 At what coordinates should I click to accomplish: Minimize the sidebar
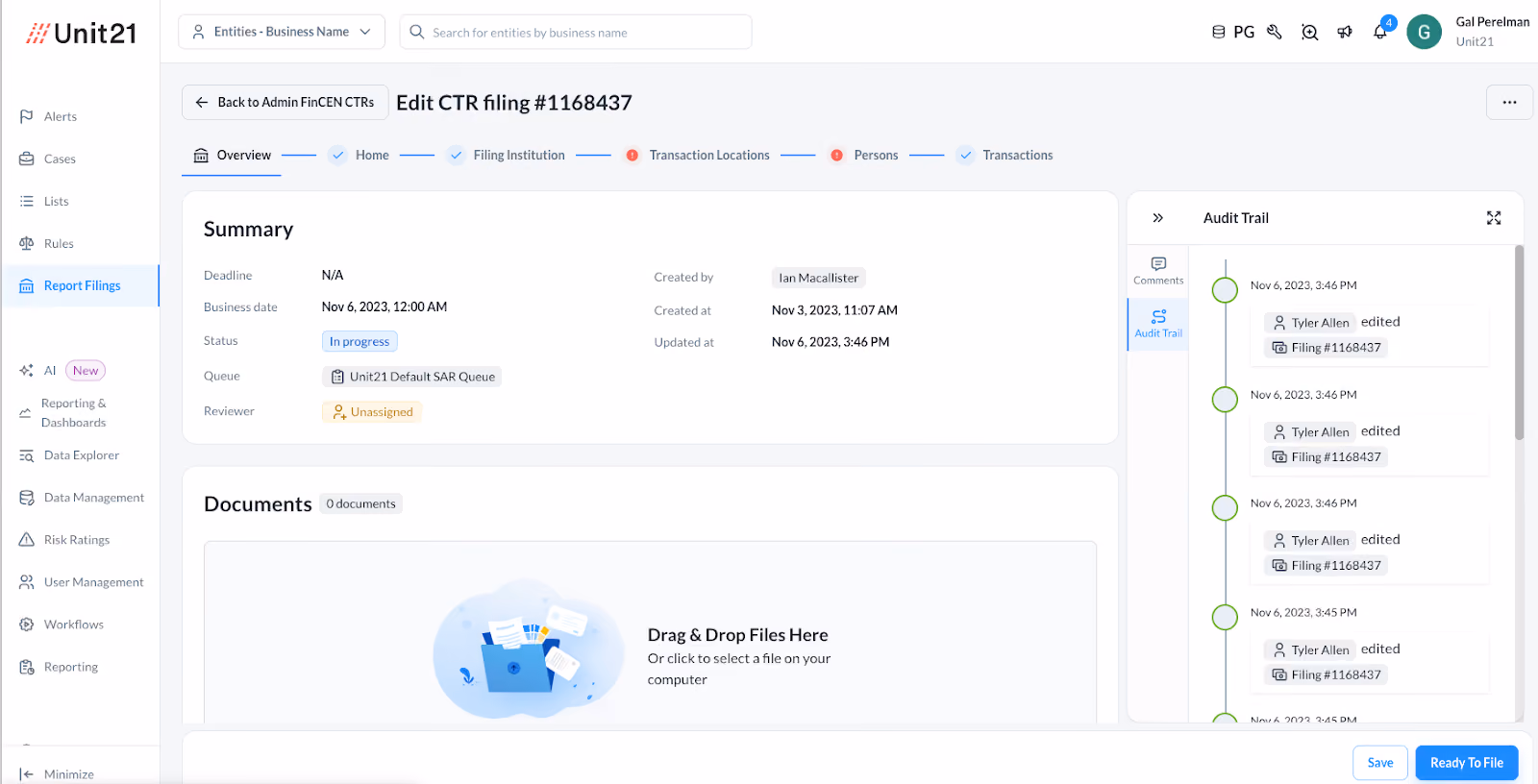[x=58, y=773]
